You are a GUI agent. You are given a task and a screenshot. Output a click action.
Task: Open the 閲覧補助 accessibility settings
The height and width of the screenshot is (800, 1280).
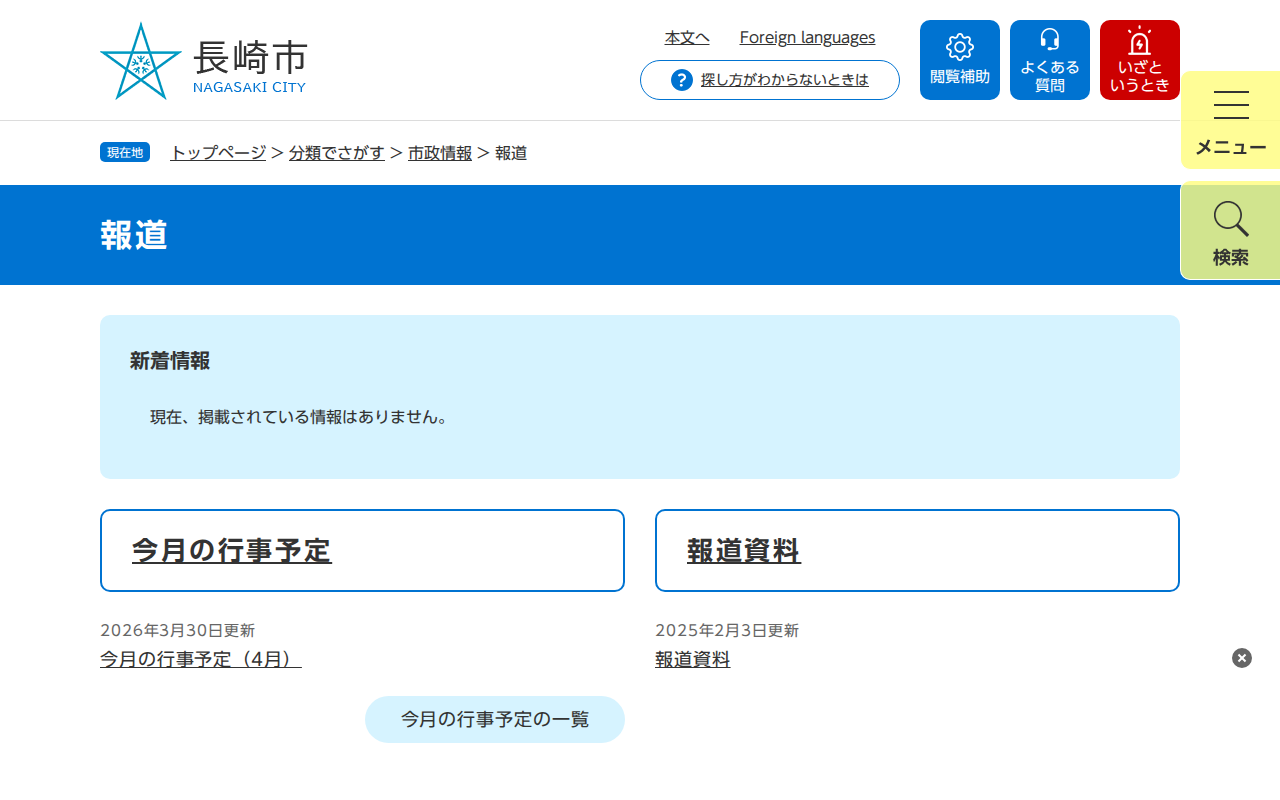pos(959,59)
